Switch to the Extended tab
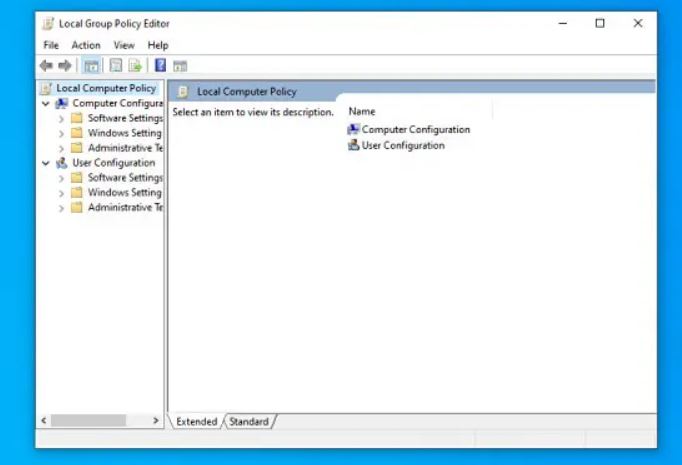Image resolution: width=682 pixels, height=465 pixels. tap(197, 422)
